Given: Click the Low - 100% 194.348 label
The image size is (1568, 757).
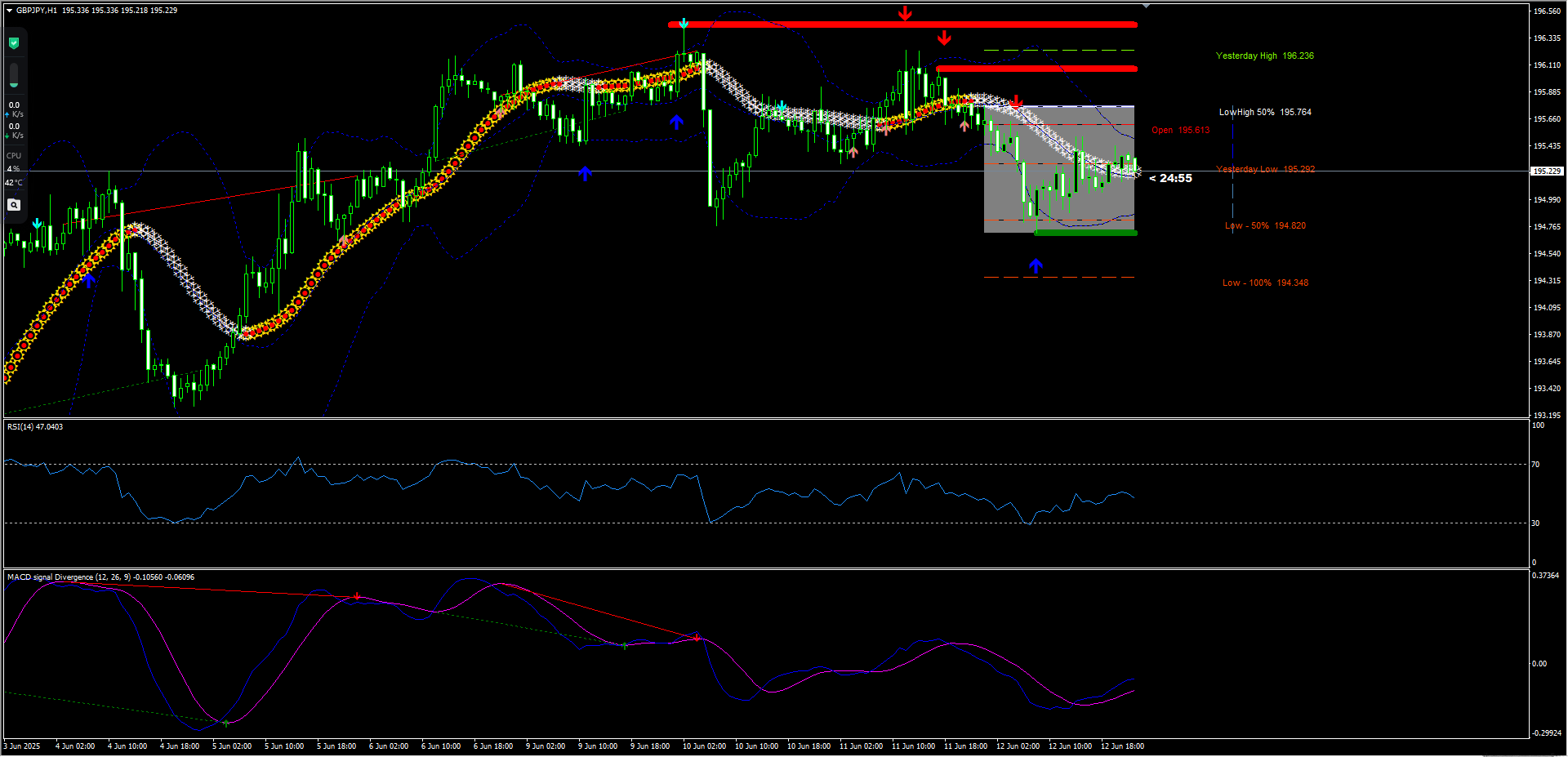Looking at the screenshot, I should [x=1265, y=283].
